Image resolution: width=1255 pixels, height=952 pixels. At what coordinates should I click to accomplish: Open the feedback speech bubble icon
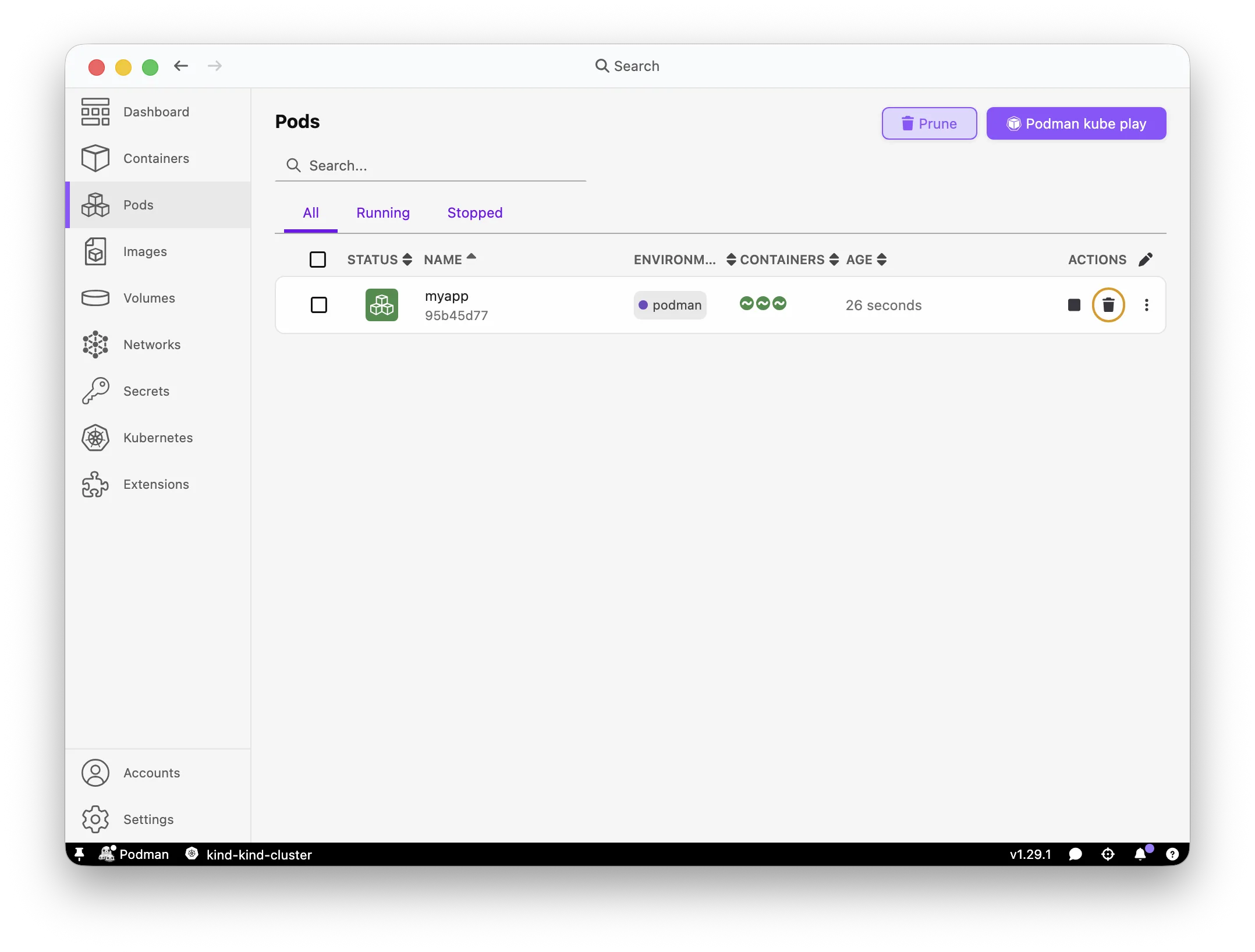(1076, 854)
